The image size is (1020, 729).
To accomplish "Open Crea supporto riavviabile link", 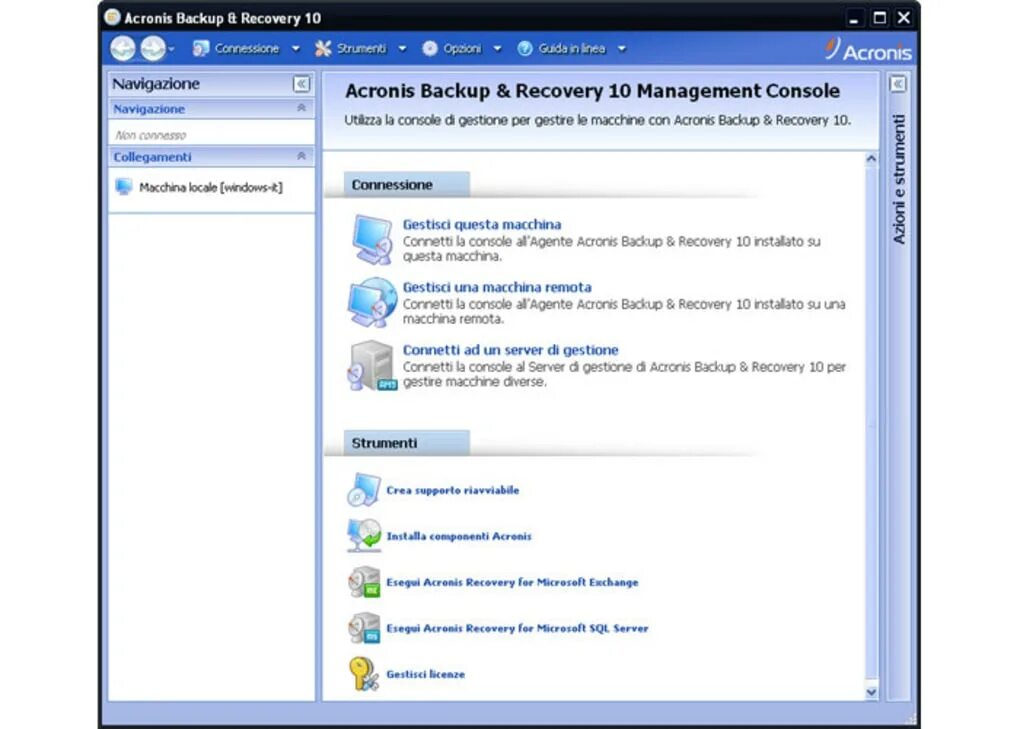I will 453,490.
